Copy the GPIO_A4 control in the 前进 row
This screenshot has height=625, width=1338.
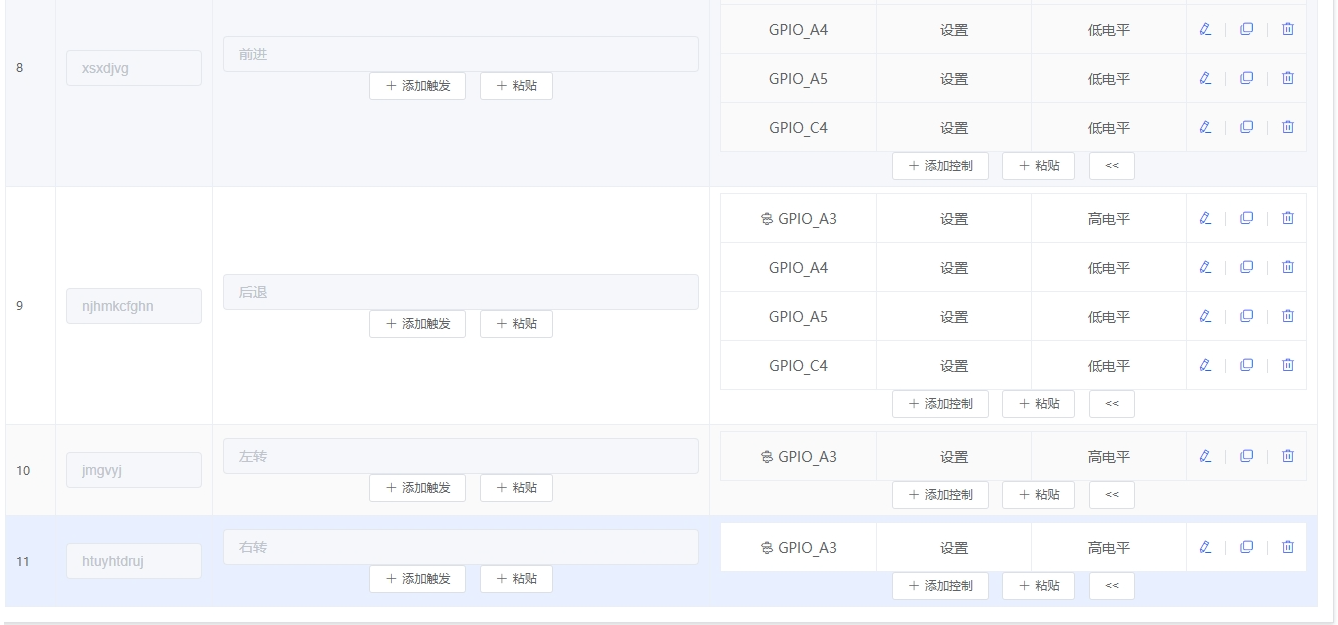1246,29
